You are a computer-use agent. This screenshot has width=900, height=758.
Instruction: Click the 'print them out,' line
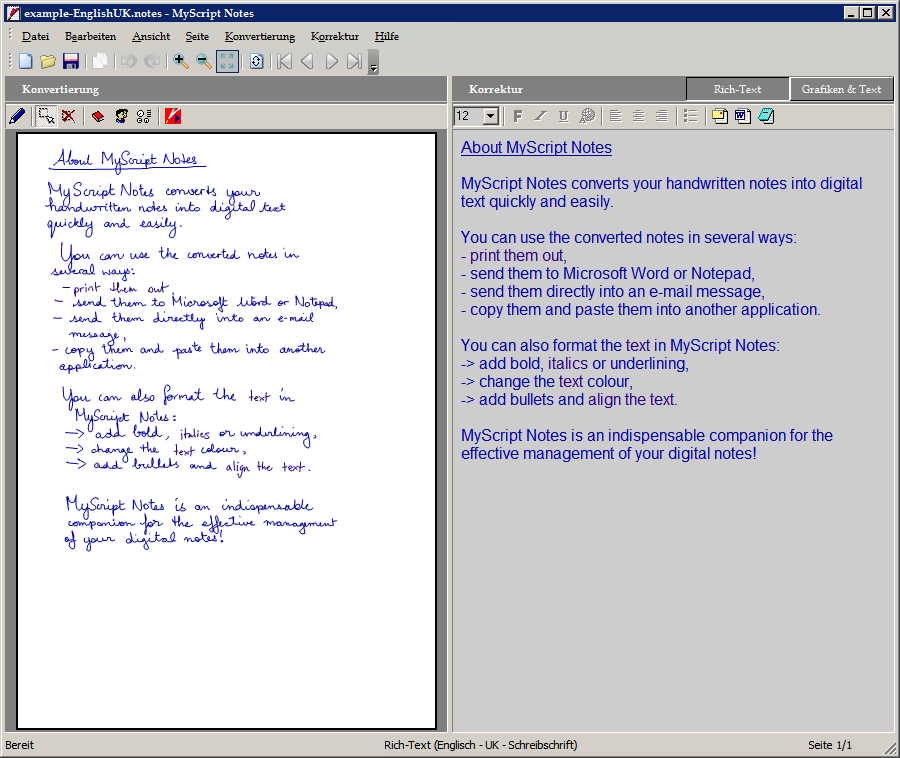[x=514, y=256]
